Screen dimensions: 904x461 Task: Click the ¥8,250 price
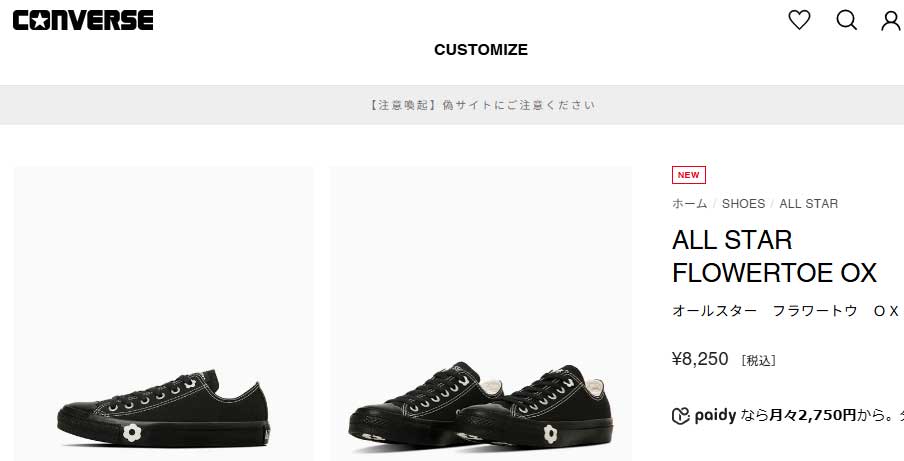(x=700, y=359)
